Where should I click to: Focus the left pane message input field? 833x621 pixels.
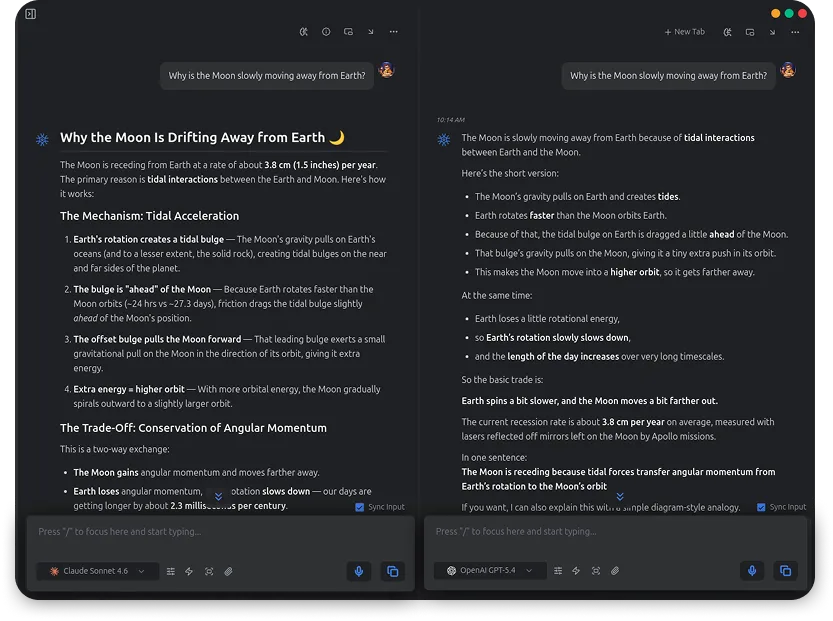220,532
